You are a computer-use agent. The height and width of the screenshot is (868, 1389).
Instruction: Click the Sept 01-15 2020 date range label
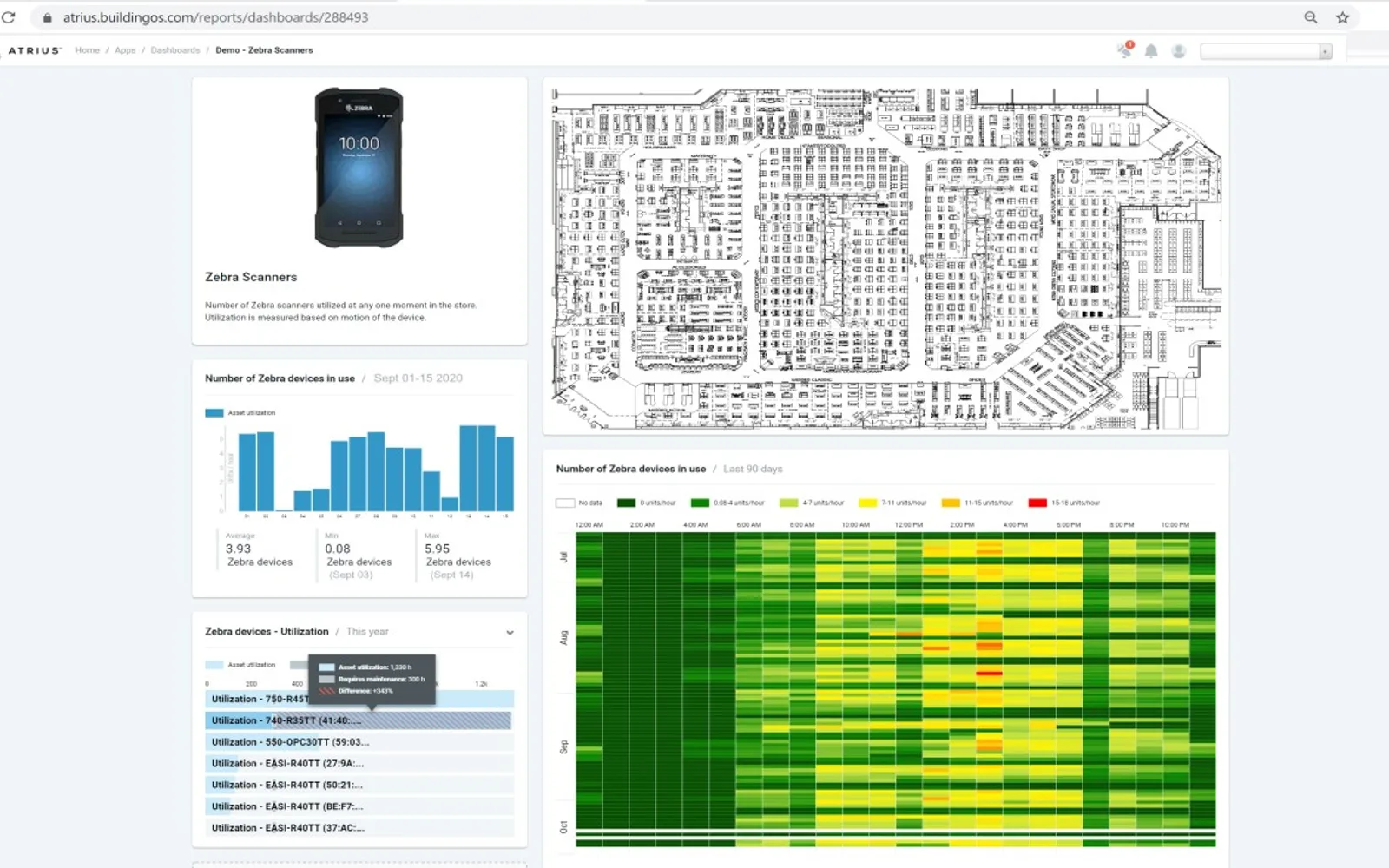point(418,378)
